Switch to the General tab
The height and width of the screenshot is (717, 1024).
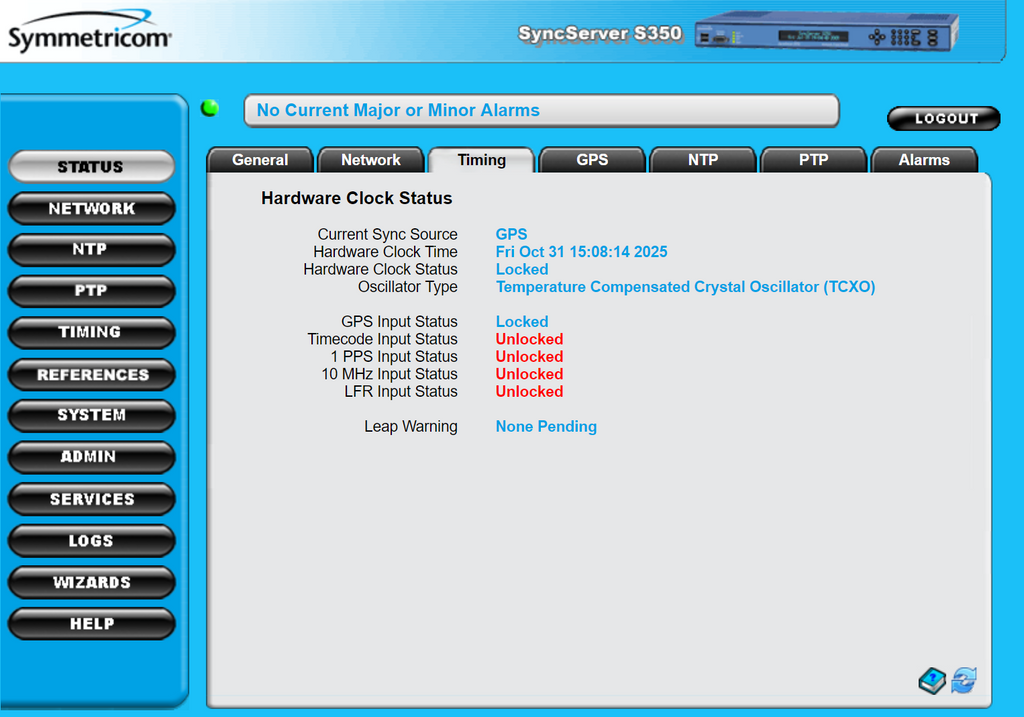pos(260,160)
